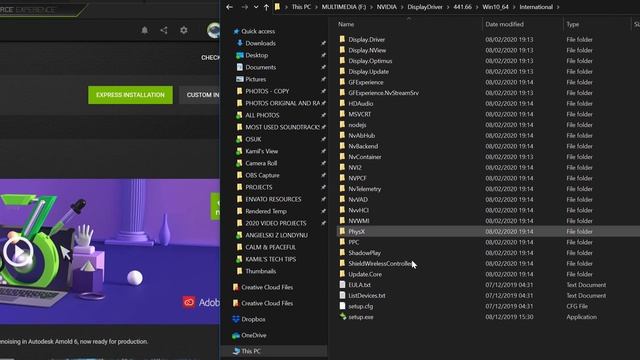The width and height of the screenshot is (640, 360).
Task: Open recent locations dropdown arrow
Action: (256, 7)
